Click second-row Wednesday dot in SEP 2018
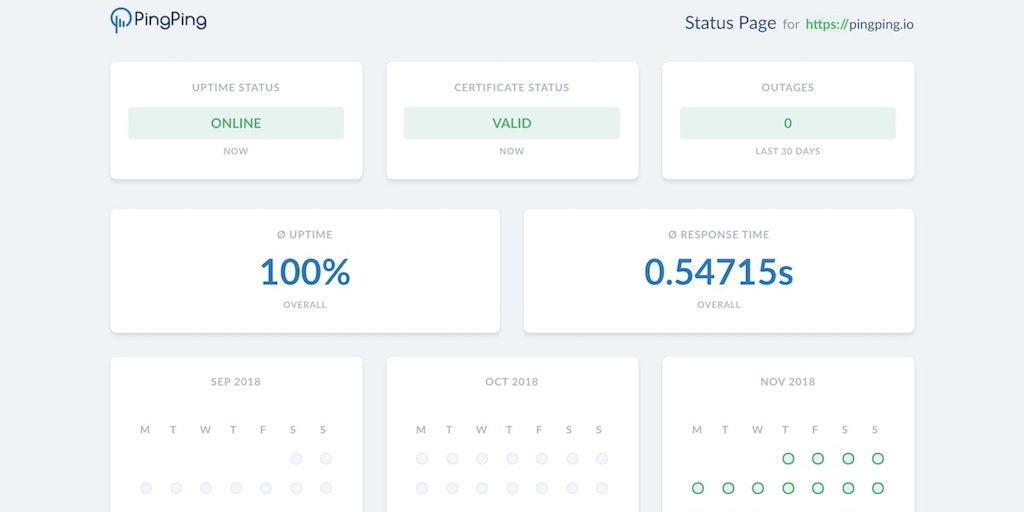1024x512 pixels. (x=206, y=488)
